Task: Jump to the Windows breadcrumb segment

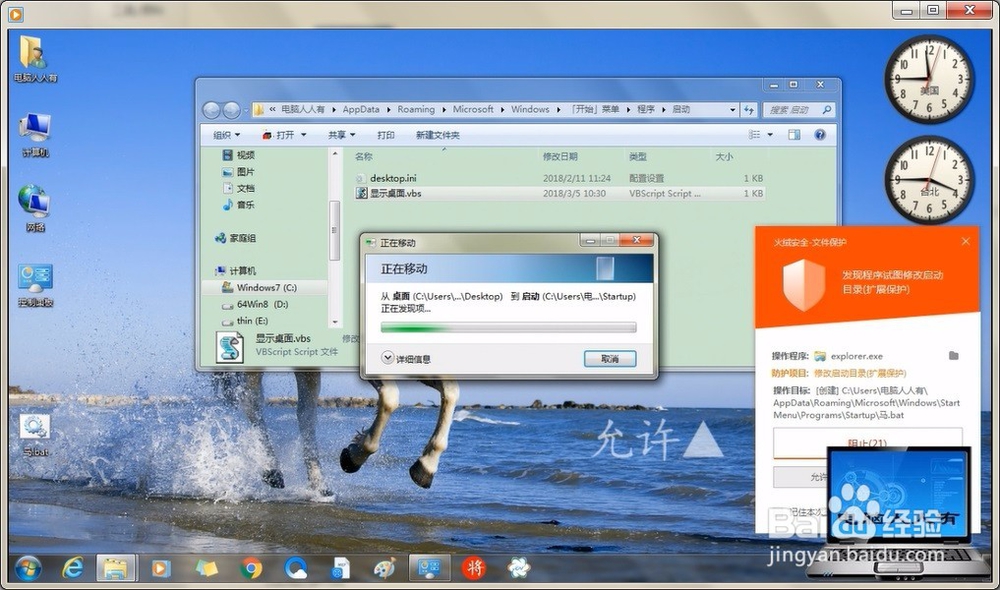Action: [529, 110]
